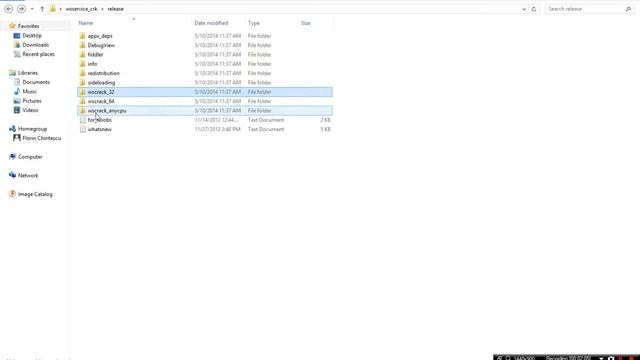Click the 2 KB size of for_noobs

tap(325, 120)
